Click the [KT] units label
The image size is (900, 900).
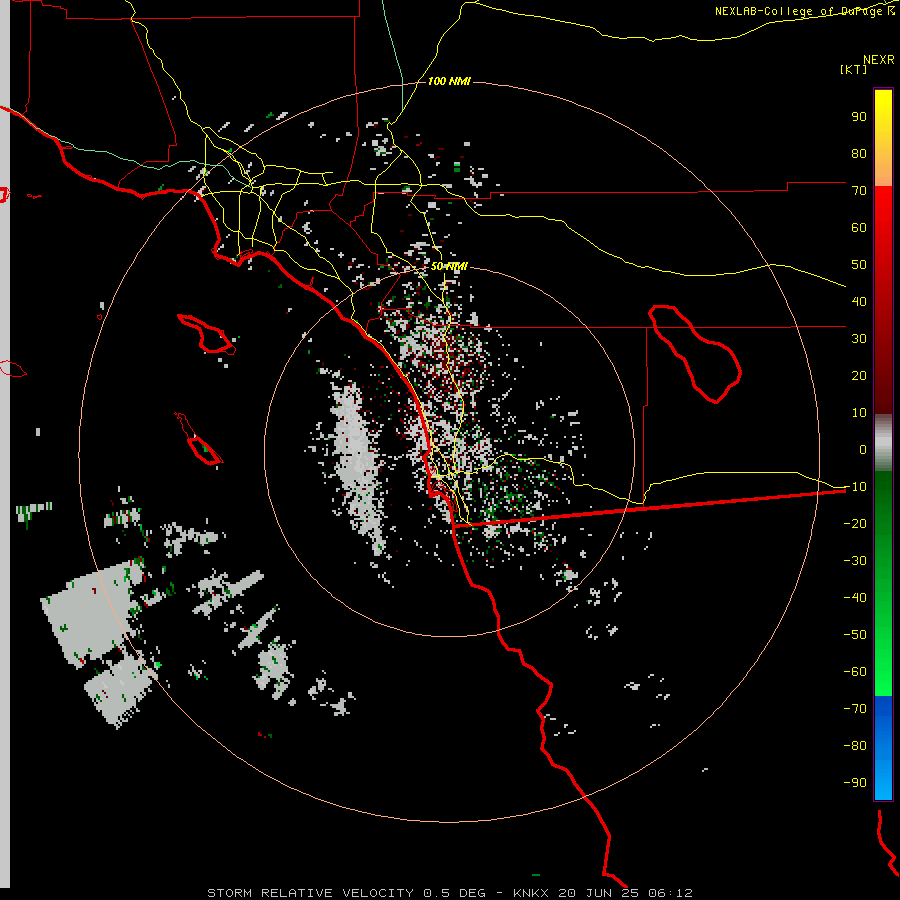click(x=854, y=69)
